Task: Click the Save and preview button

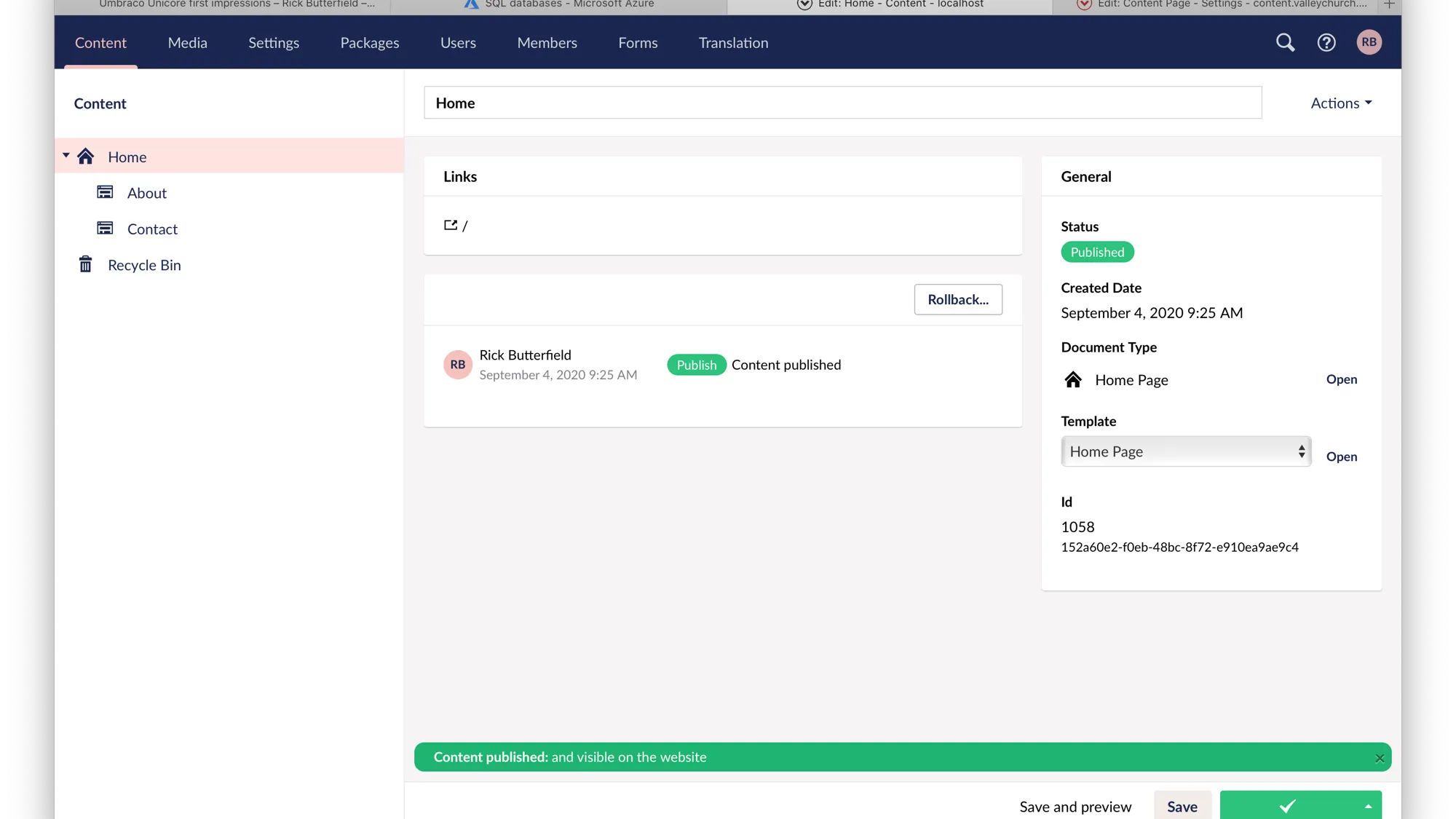Action: pyautogui.click(x=1075, y=806)
